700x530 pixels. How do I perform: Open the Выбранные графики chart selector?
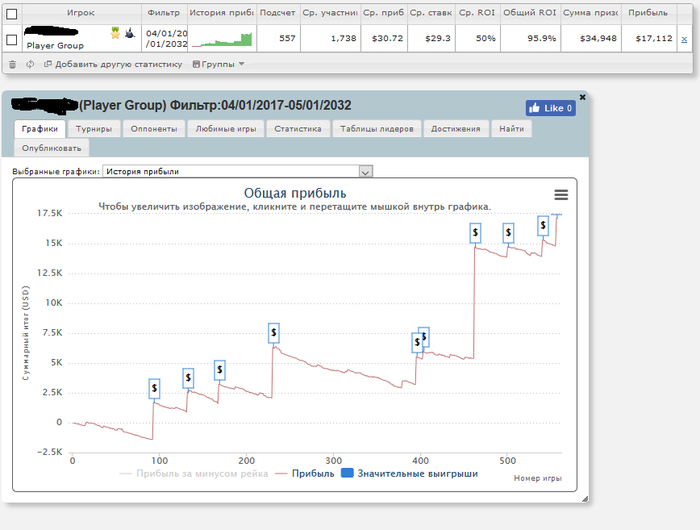[237, 171]
